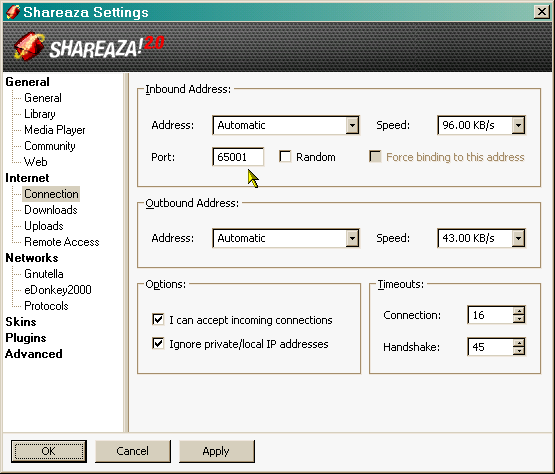Open the eDonkey2000 network settings

58,290
